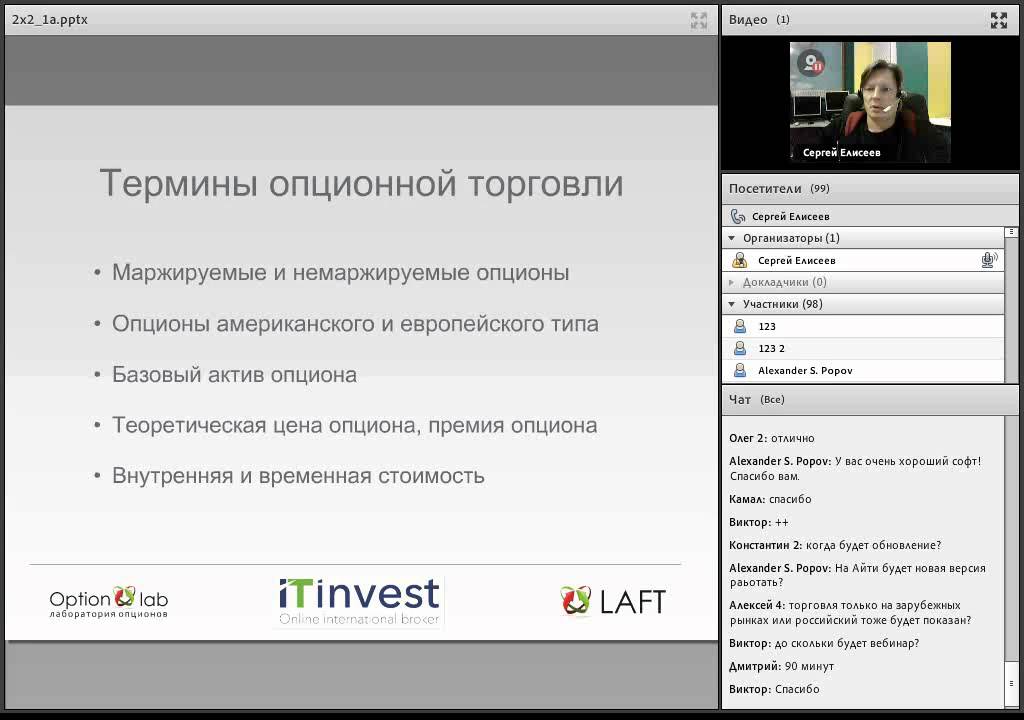Click the Видео (1) pod title
This screenshot has height=720, width=1024.
pos(759,20)
